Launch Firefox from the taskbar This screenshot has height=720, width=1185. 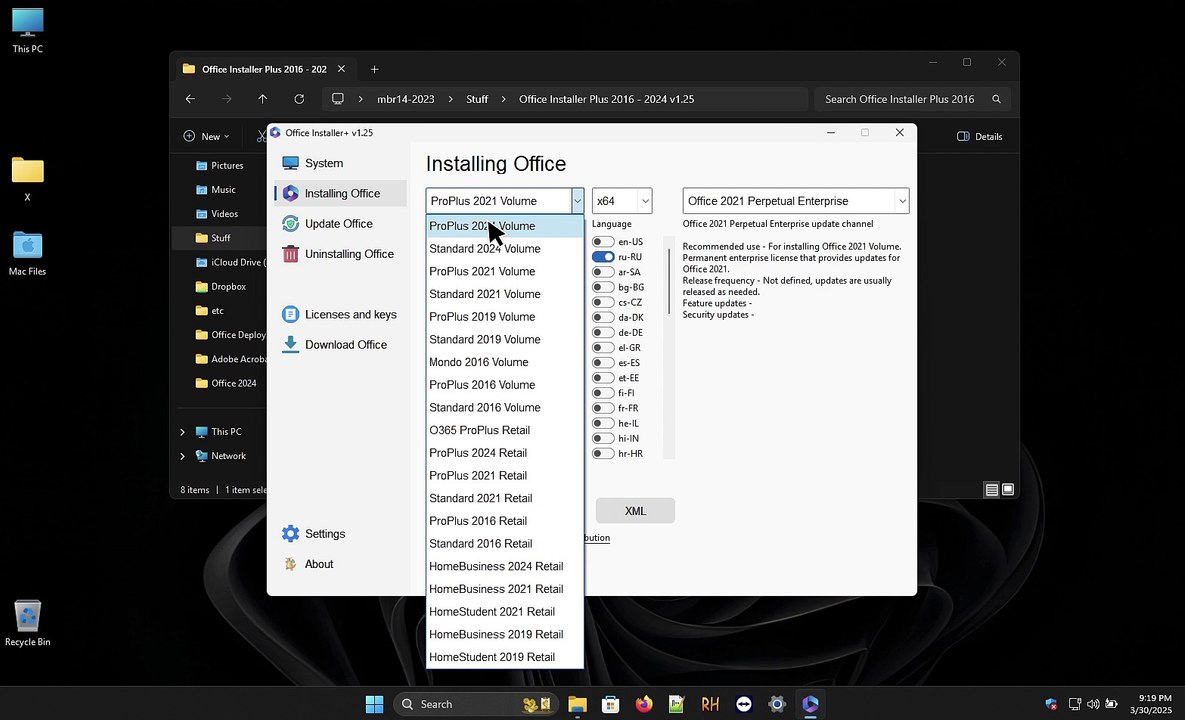coord(644,704)
